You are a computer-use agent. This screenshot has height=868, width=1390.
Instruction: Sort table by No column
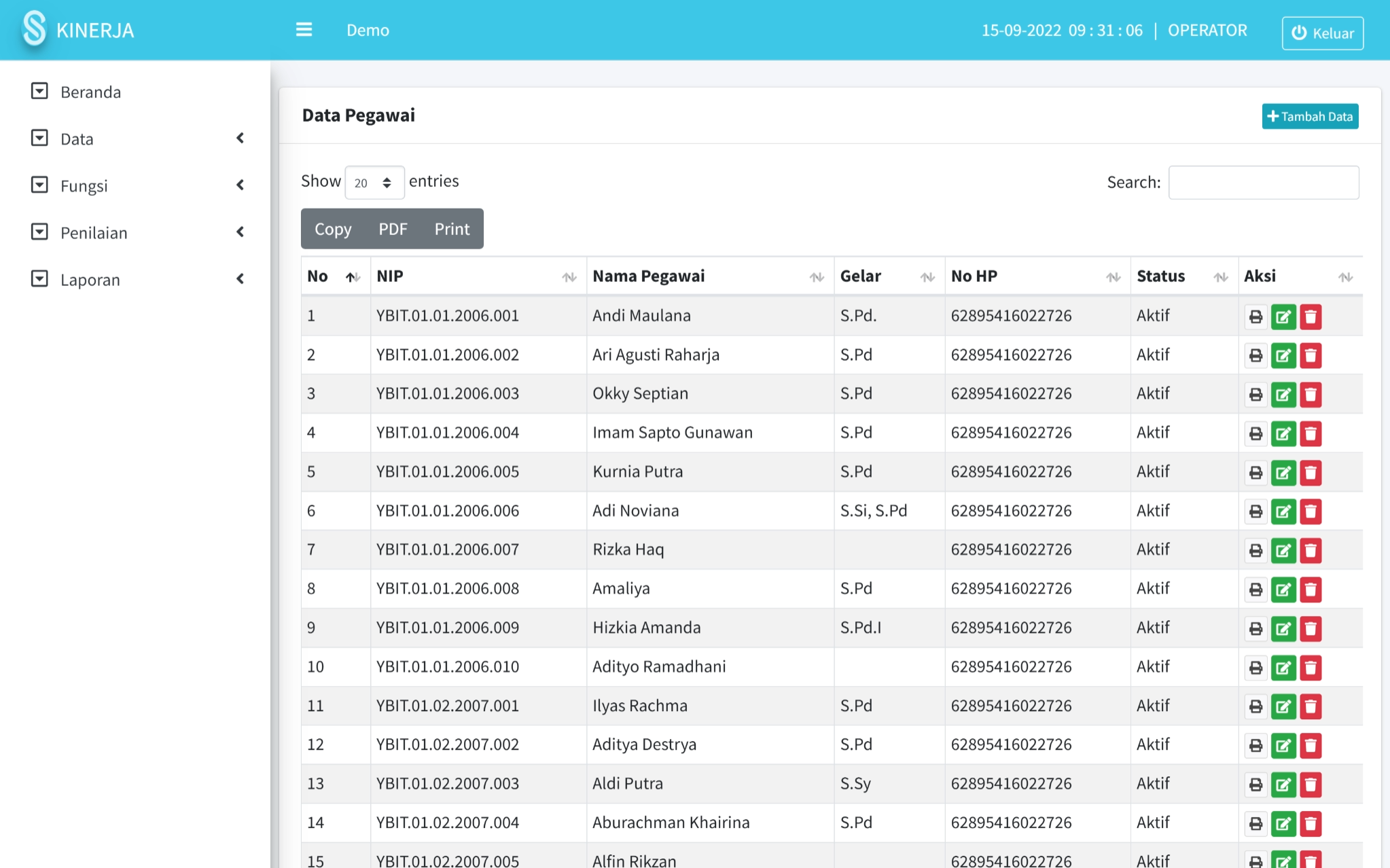336,276
